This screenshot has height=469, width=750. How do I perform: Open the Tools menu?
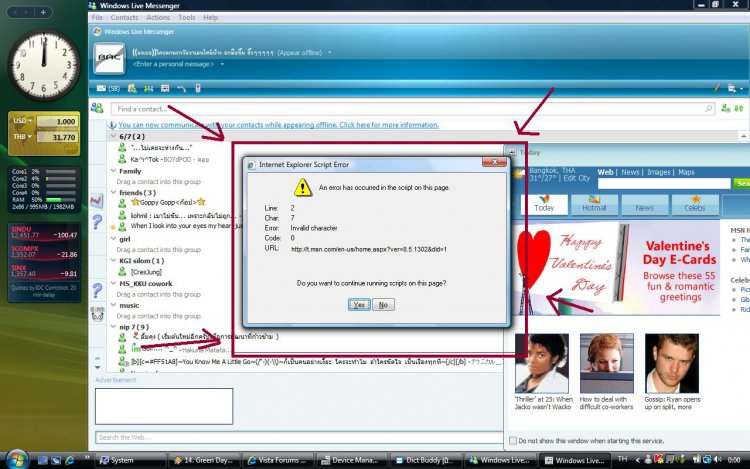click(x=187, y=18)
